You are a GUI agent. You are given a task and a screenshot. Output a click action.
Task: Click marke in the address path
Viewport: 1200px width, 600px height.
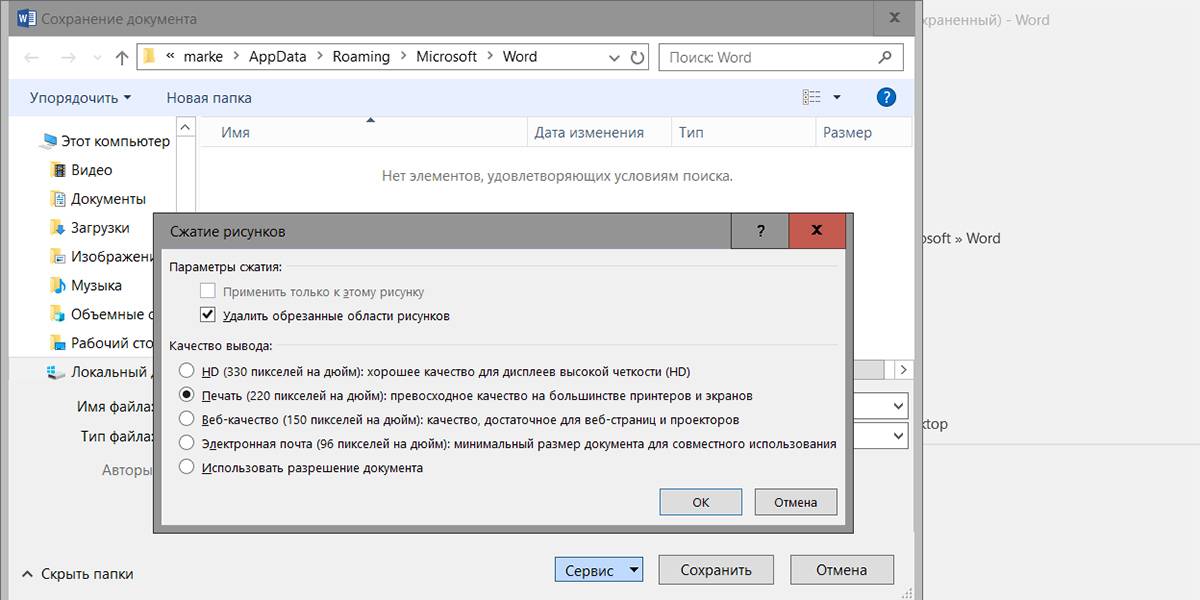204,57
